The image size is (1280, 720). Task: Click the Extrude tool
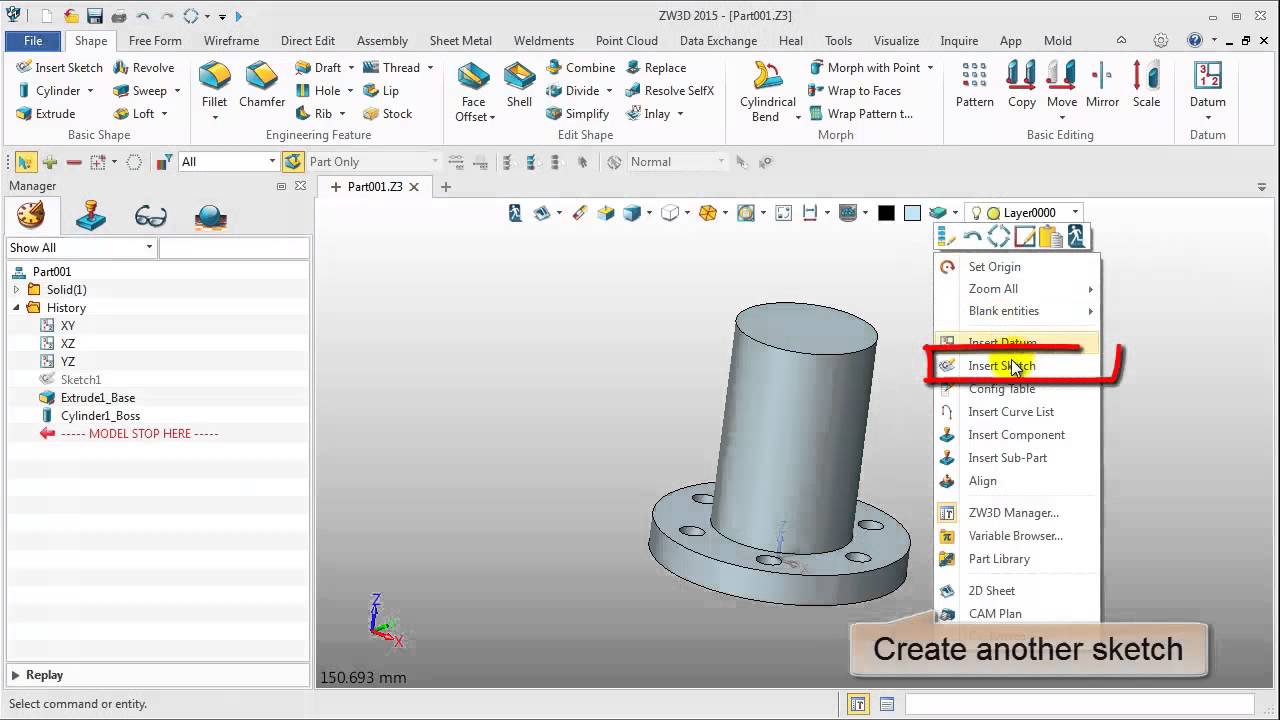(46, 113)
